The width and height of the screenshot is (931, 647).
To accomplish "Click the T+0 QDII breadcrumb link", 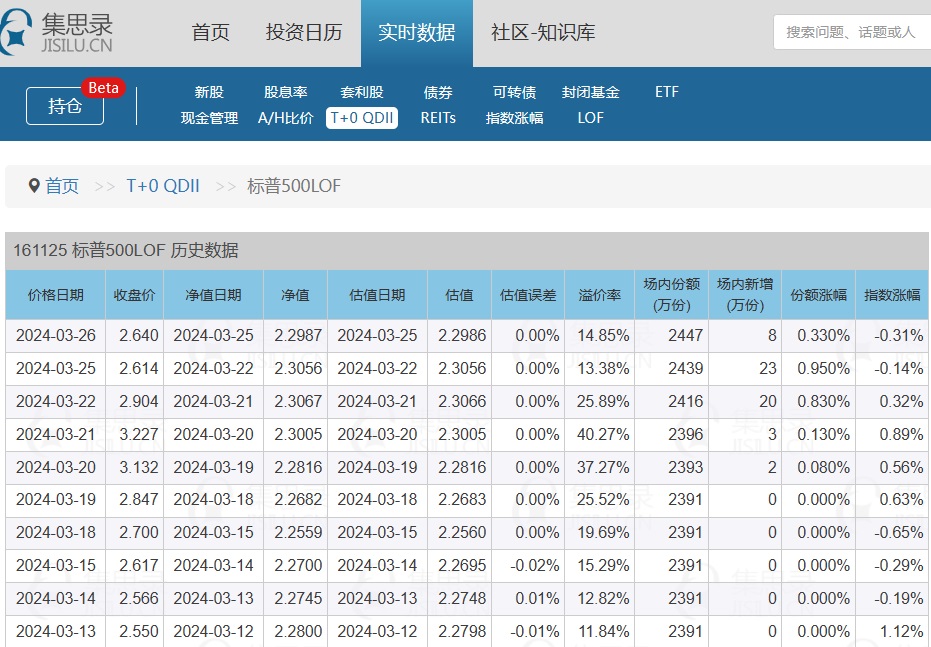I will click(163, 186).
